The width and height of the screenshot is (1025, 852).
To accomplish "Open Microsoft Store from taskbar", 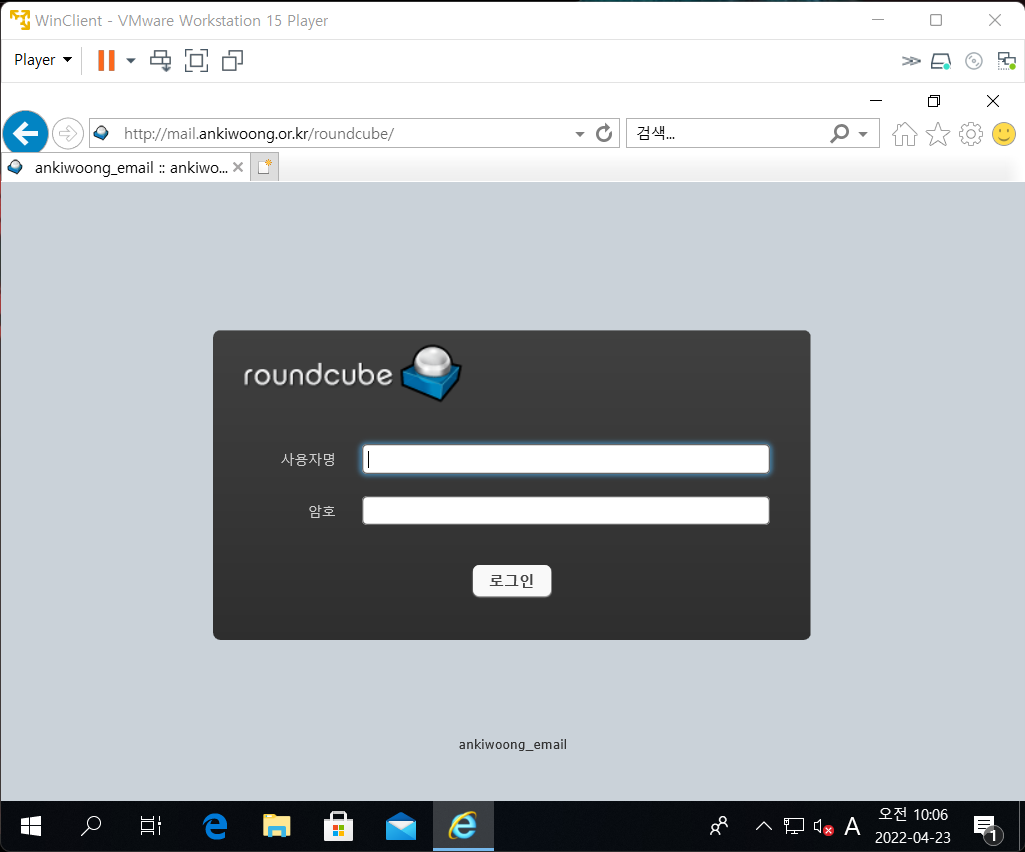I will (x=339, y=826).
